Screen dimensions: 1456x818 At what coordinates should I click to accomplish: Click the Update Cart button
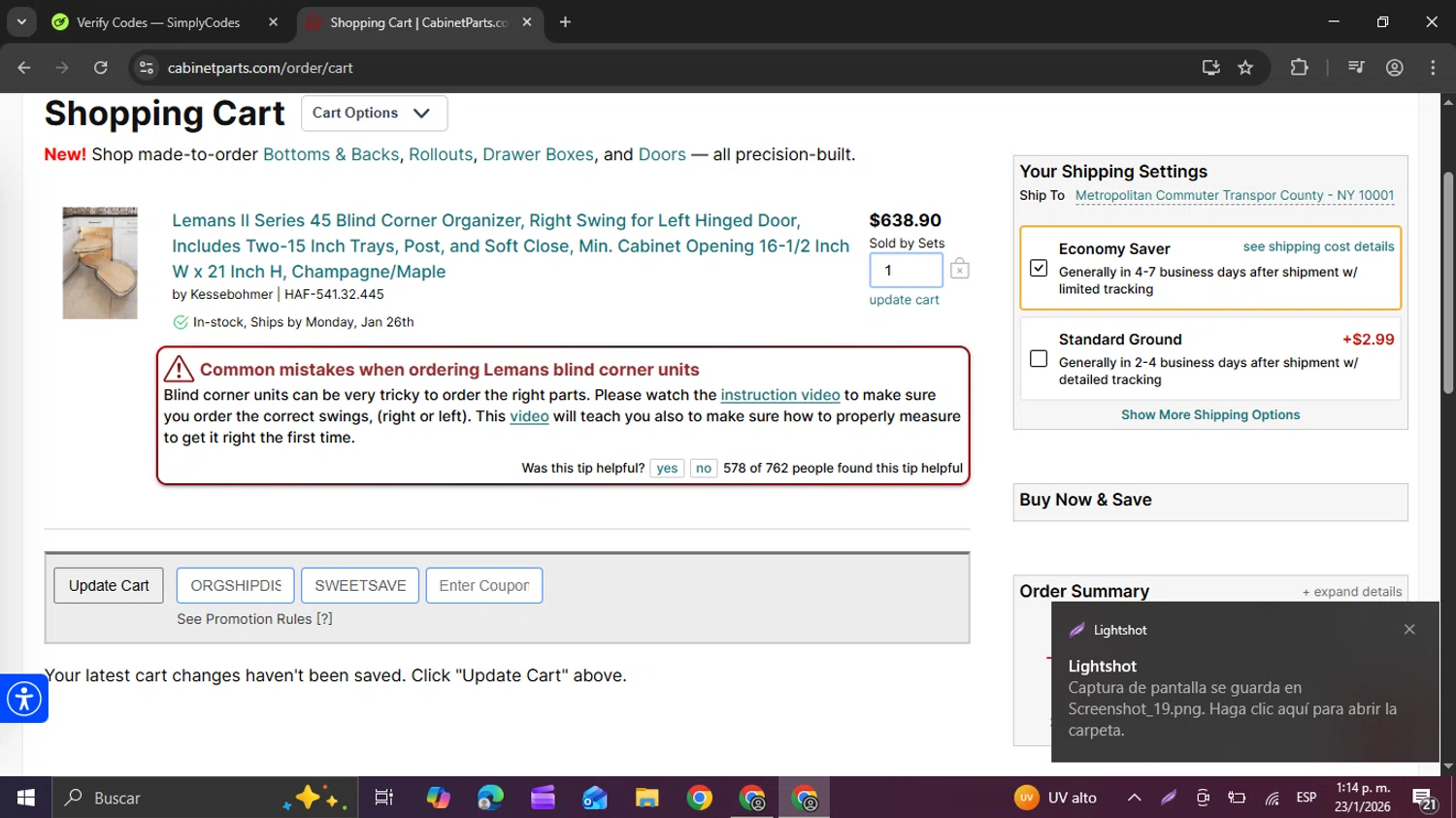[109, 585]
